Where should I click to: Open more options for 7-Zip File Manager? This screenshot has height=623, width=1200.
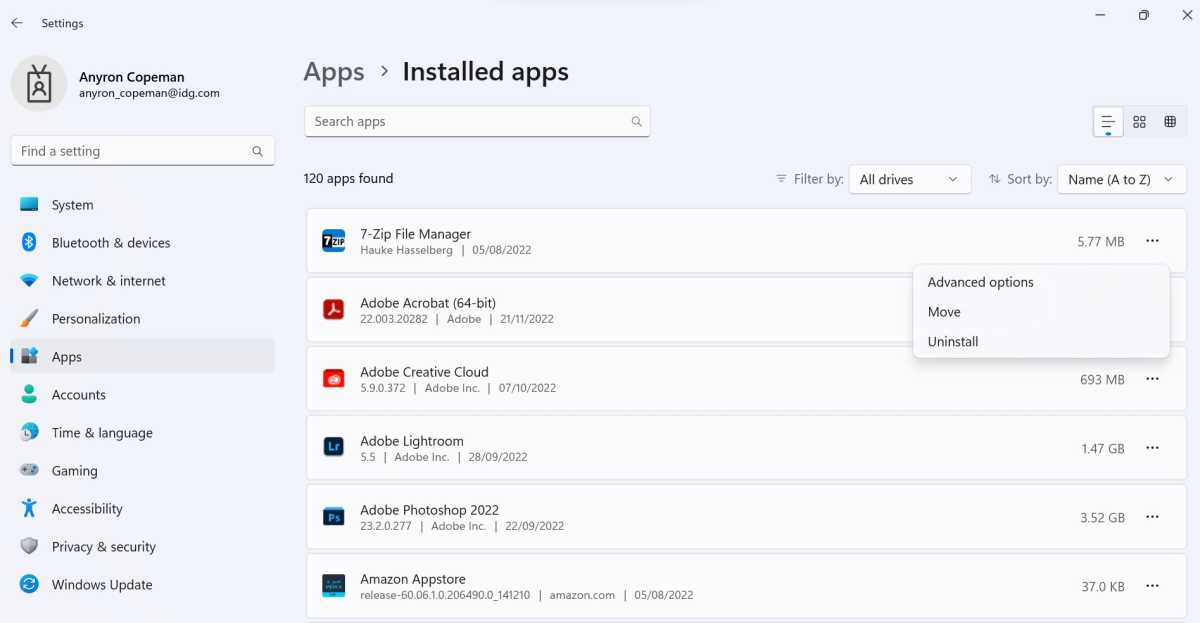pos(1153,241)
